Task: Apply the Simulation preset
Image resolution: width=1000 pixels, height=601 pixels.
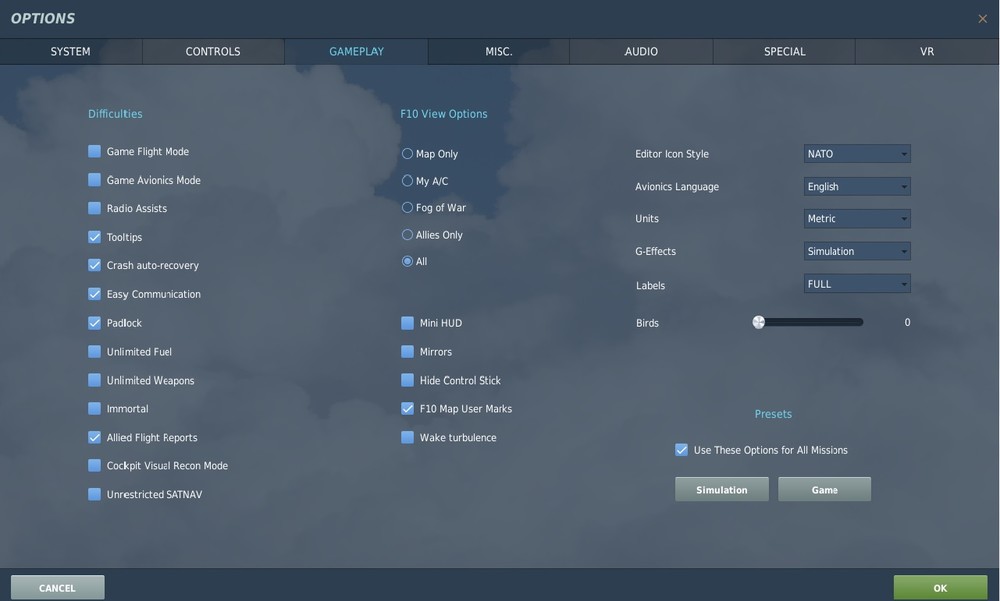Action: click(721, 489)
